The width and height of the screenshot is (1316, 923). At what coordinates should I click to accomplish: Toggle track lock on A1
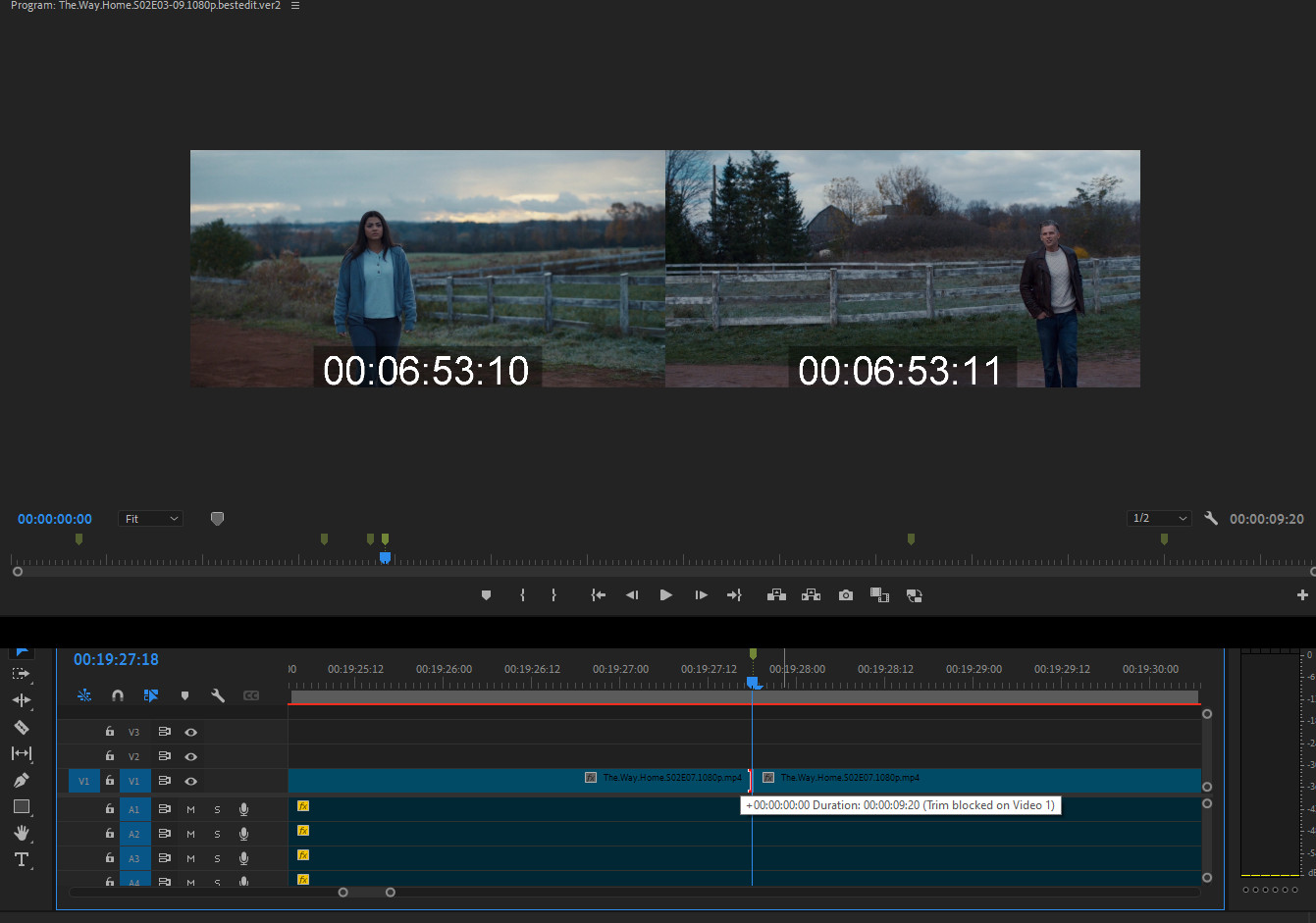click(x=110, y=809)
